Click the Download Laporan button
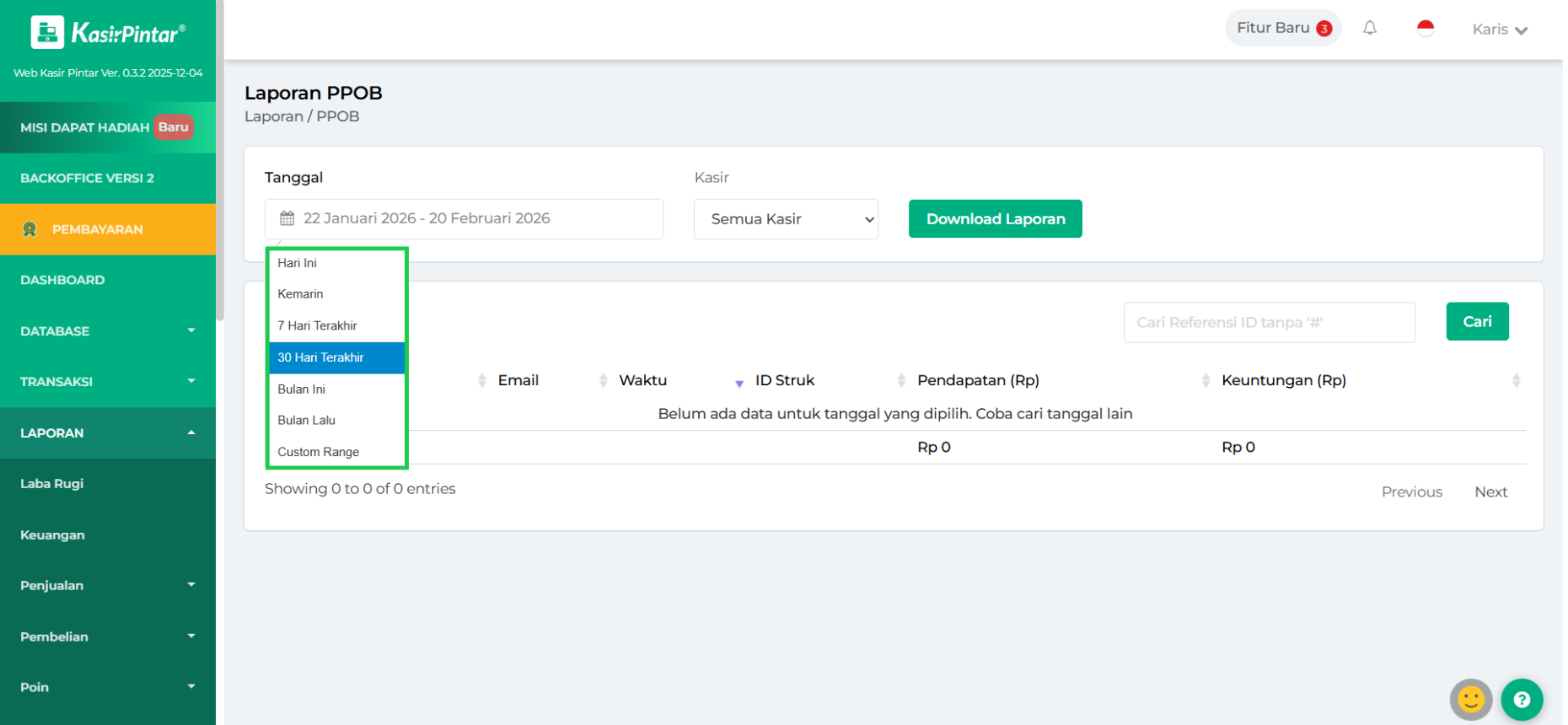This screenshot has width=1568, height=725. coord(995,219)
